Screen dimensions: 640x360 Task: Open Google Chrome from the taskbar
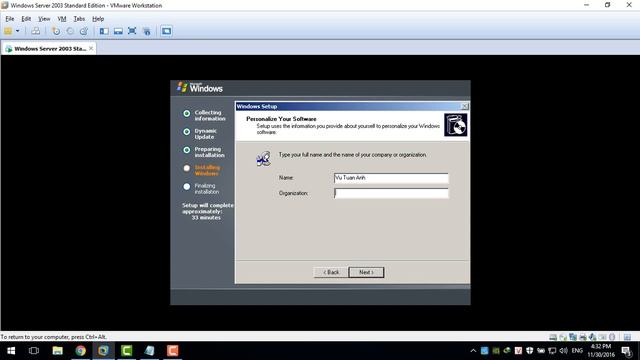pos(80,351)
